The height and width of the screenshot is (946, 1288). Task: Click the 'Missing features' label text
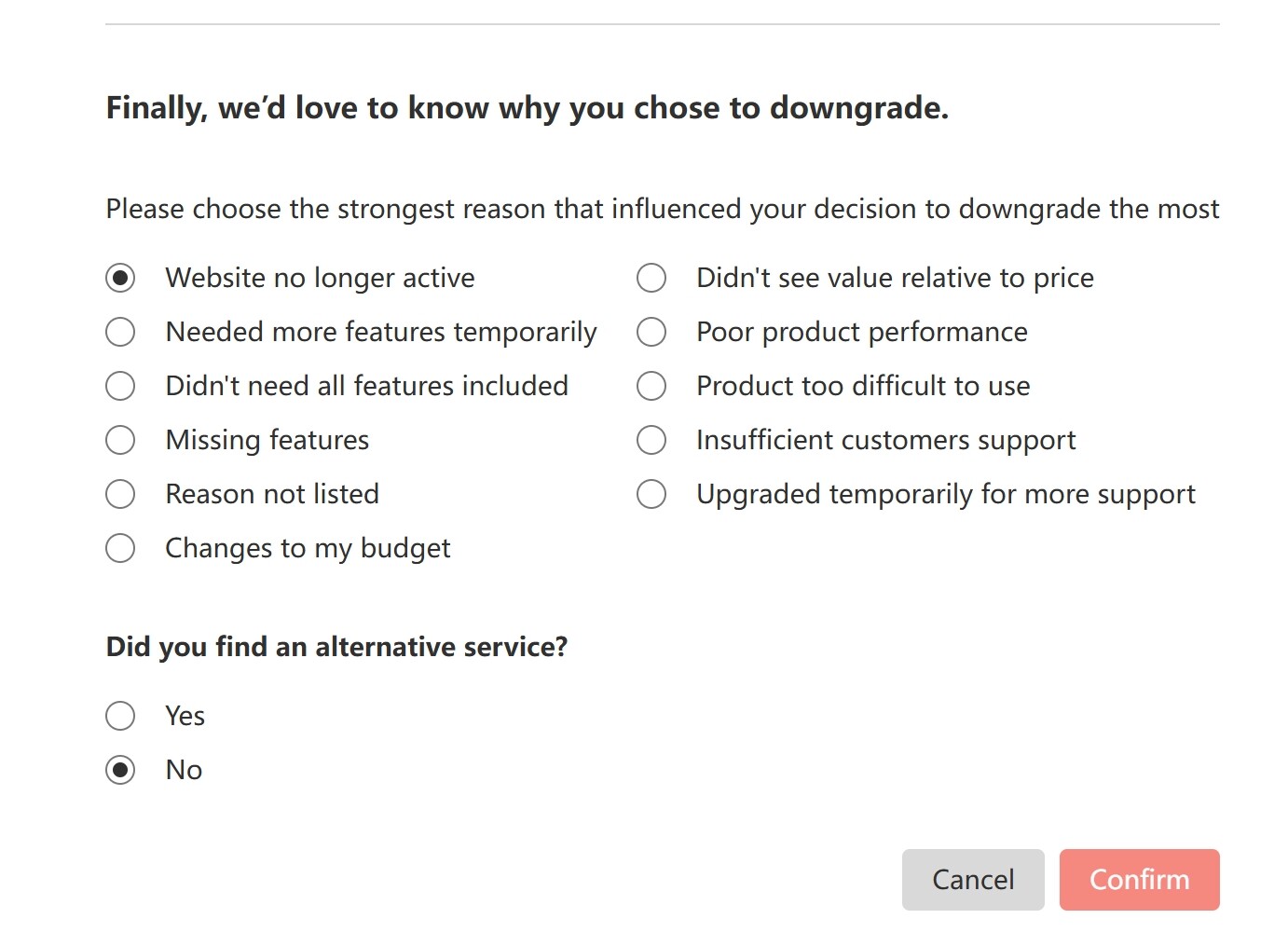tap(267, 440)
